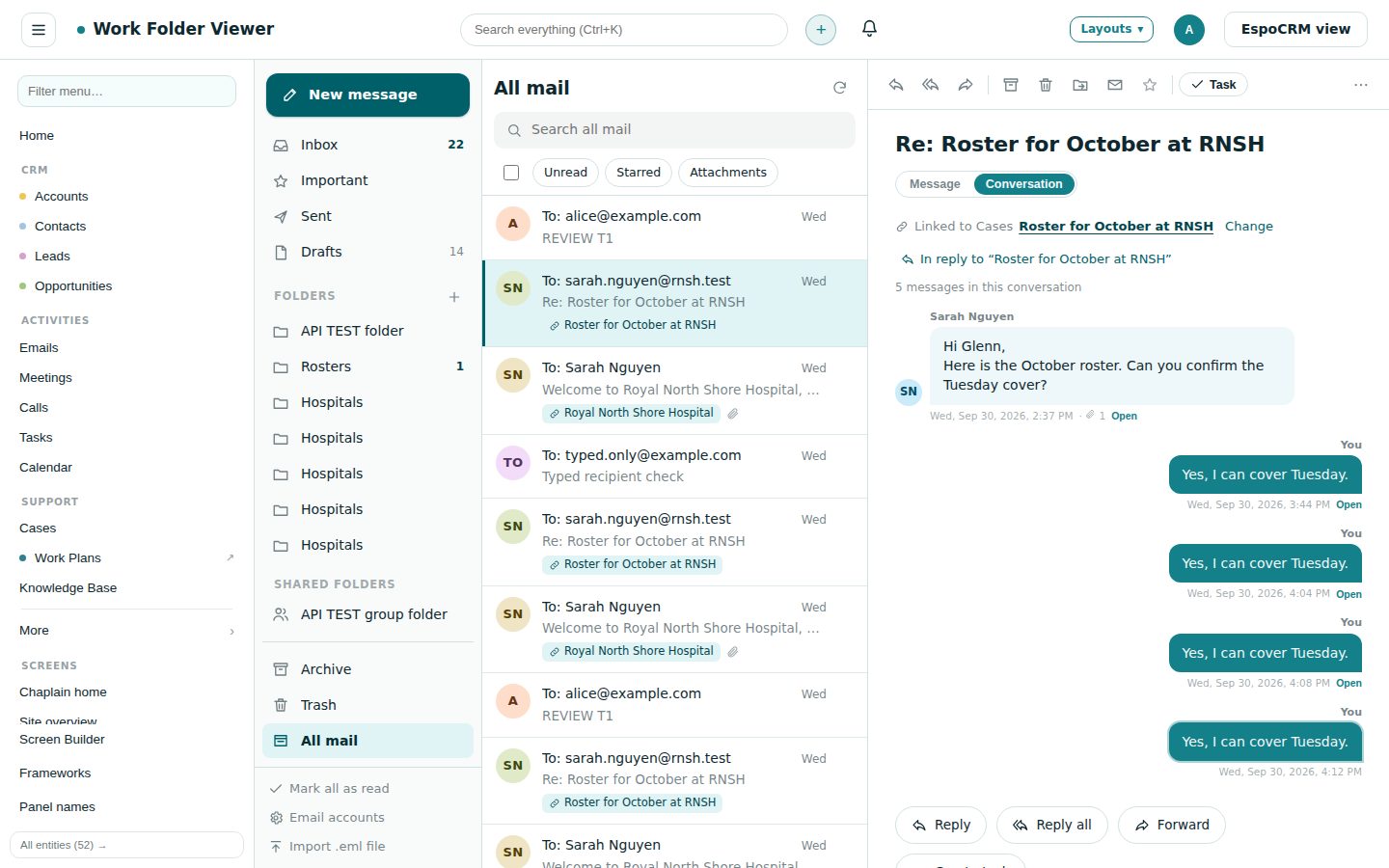Archive the open message via toolbar icon
The height and width of the screenshot is (868, 1389).
1011,85
